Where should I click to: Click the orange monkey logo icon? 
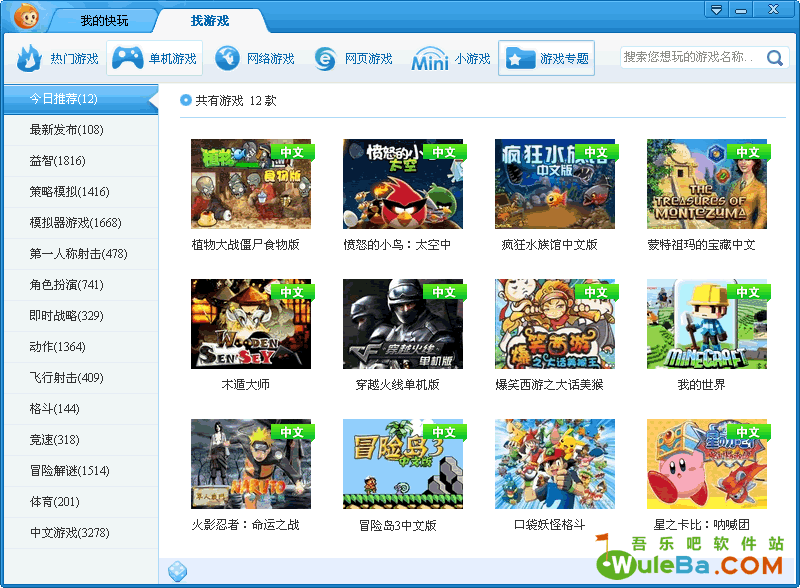coord(27,16)
